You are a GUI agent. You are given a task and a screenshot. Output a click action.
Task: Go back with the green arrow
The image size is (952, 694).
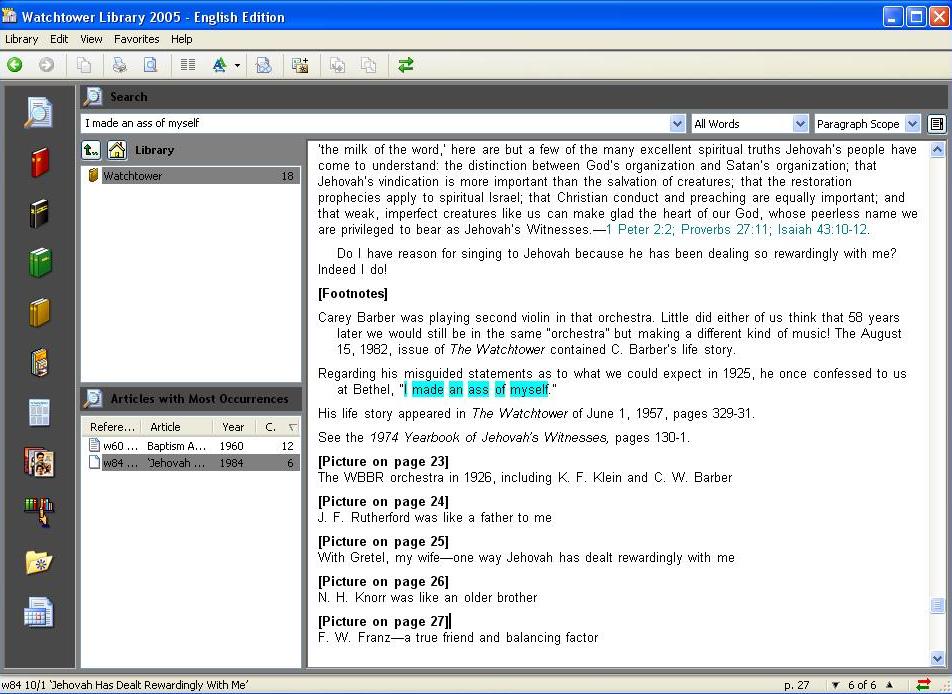(x=15, y=64)
